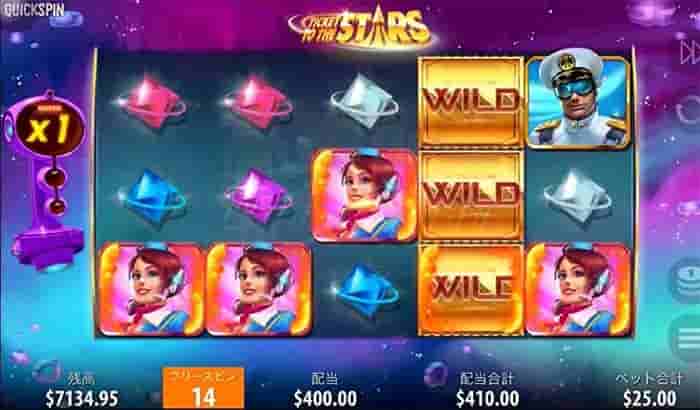Click the $25.00 total bet amount
The width and height of the screenshot is (700, 410).
tap(650, 398)
